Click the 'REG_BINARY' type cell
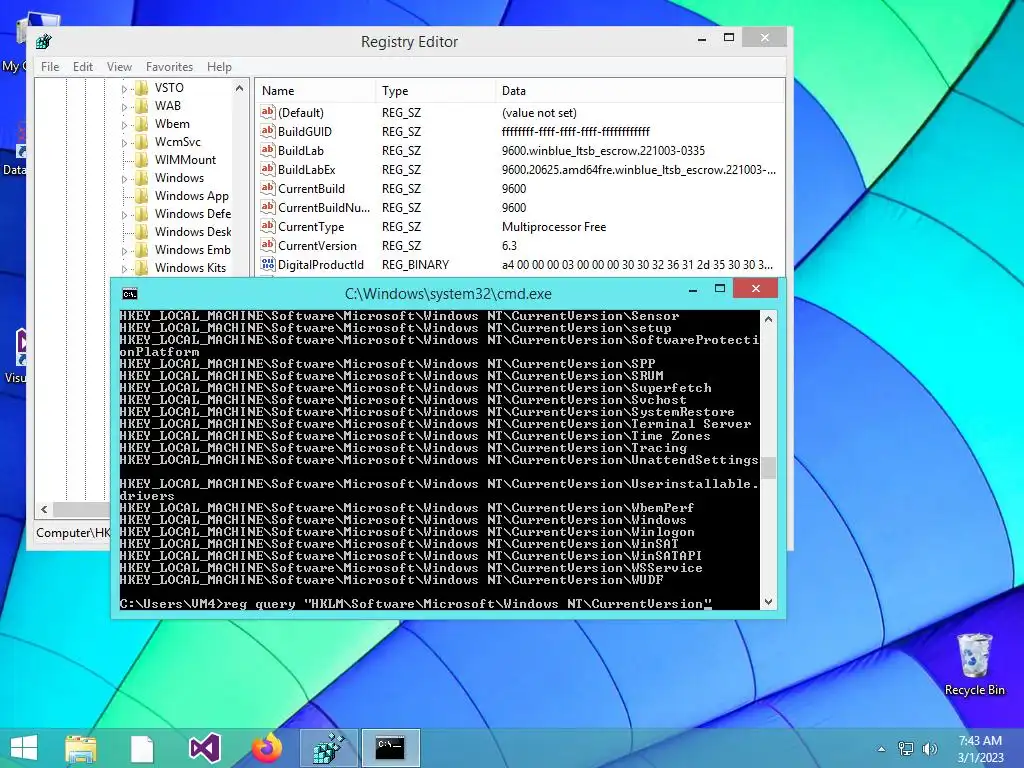1024x768 pixels. click(415, 264)
